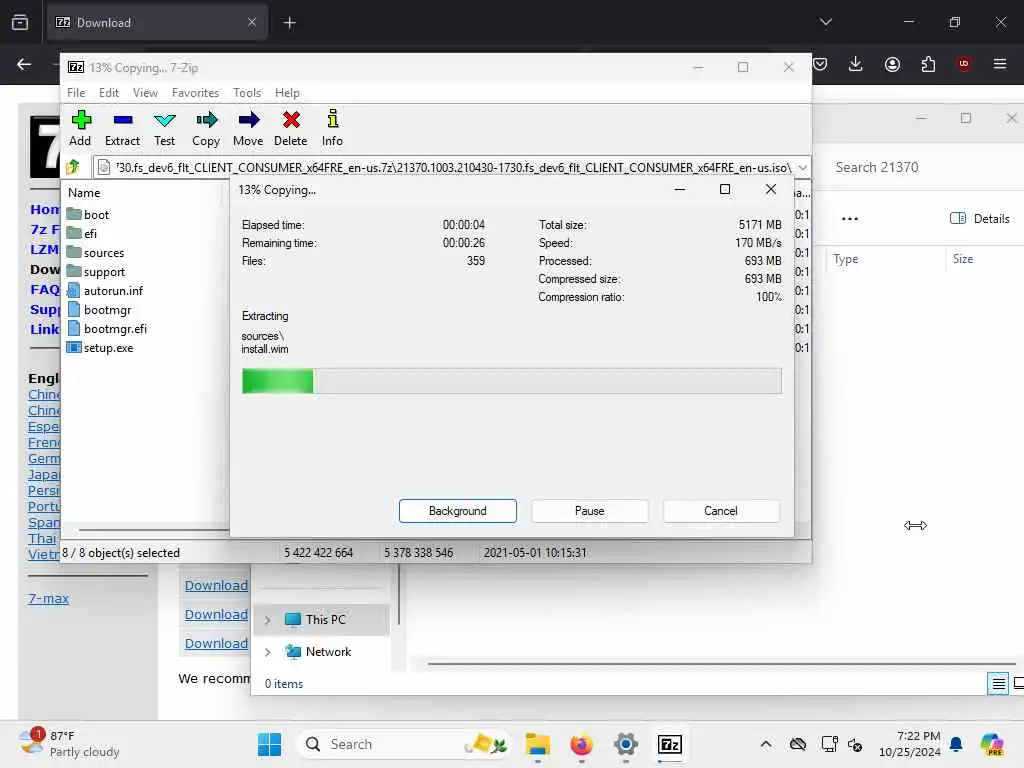1024x768 pixels.
Task: Click the Extract toolbar icon
Action: coord(122,128)
